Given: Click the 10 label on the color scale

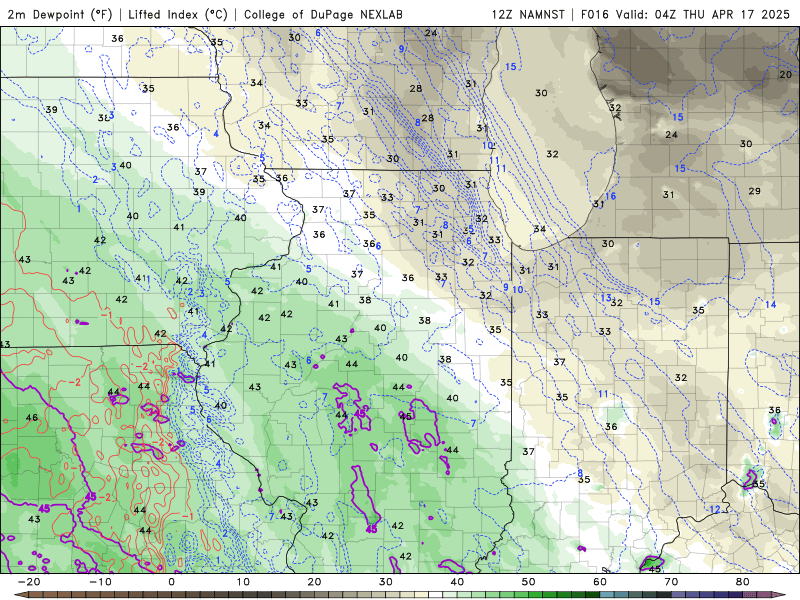Looking at the screenshot, I should point(243,582).
